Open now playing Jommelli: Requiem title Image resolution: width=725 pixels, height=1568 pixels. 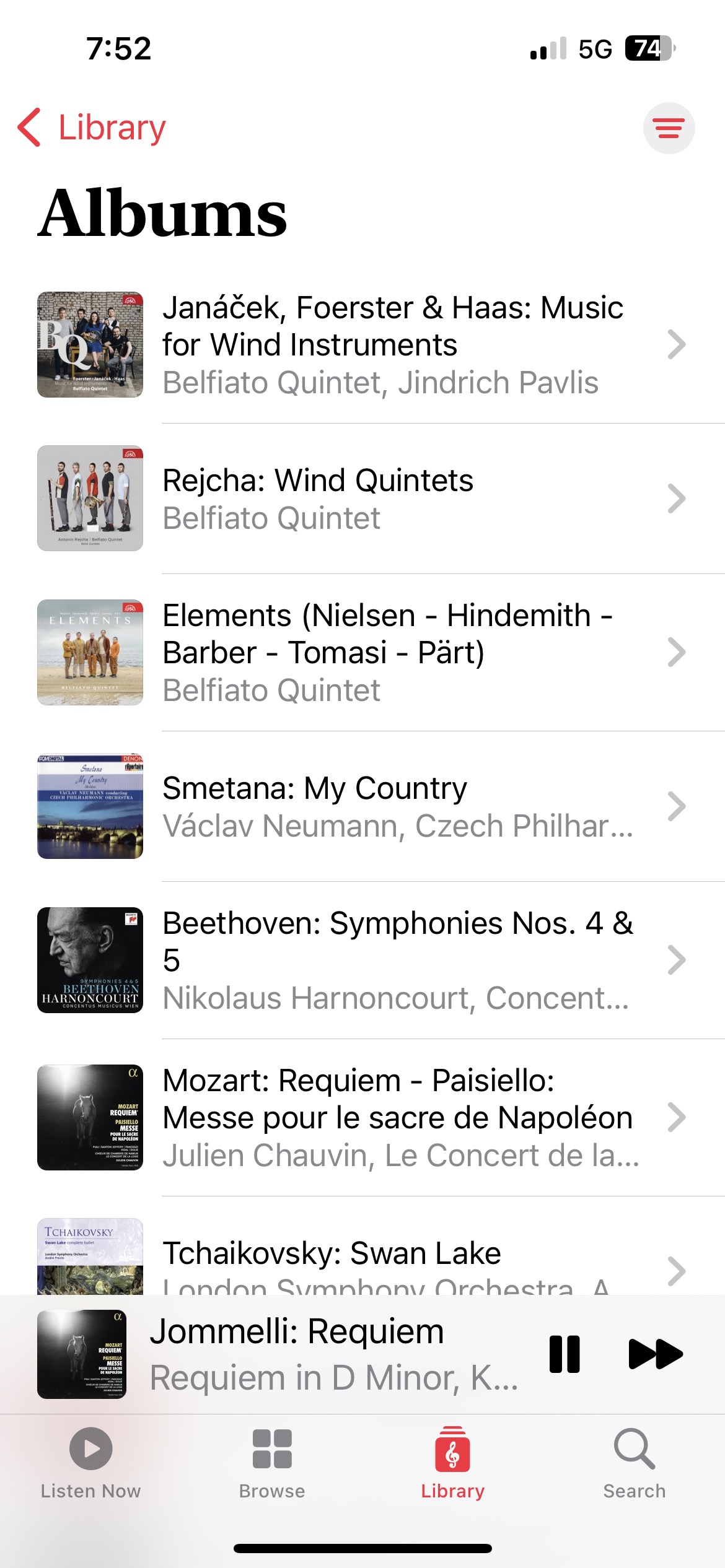297,1331
